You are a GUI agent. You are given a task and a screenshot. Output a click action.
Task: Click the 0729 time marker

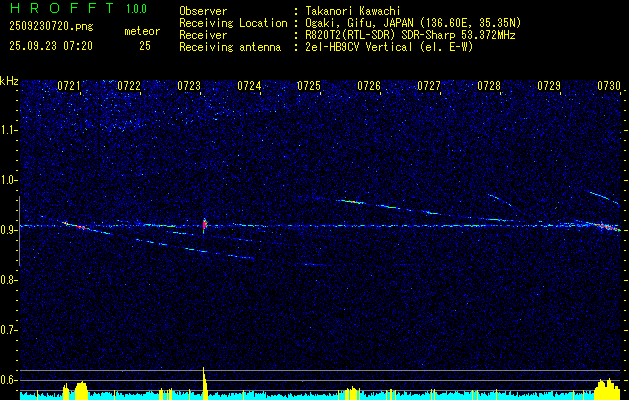pos(549,85)
